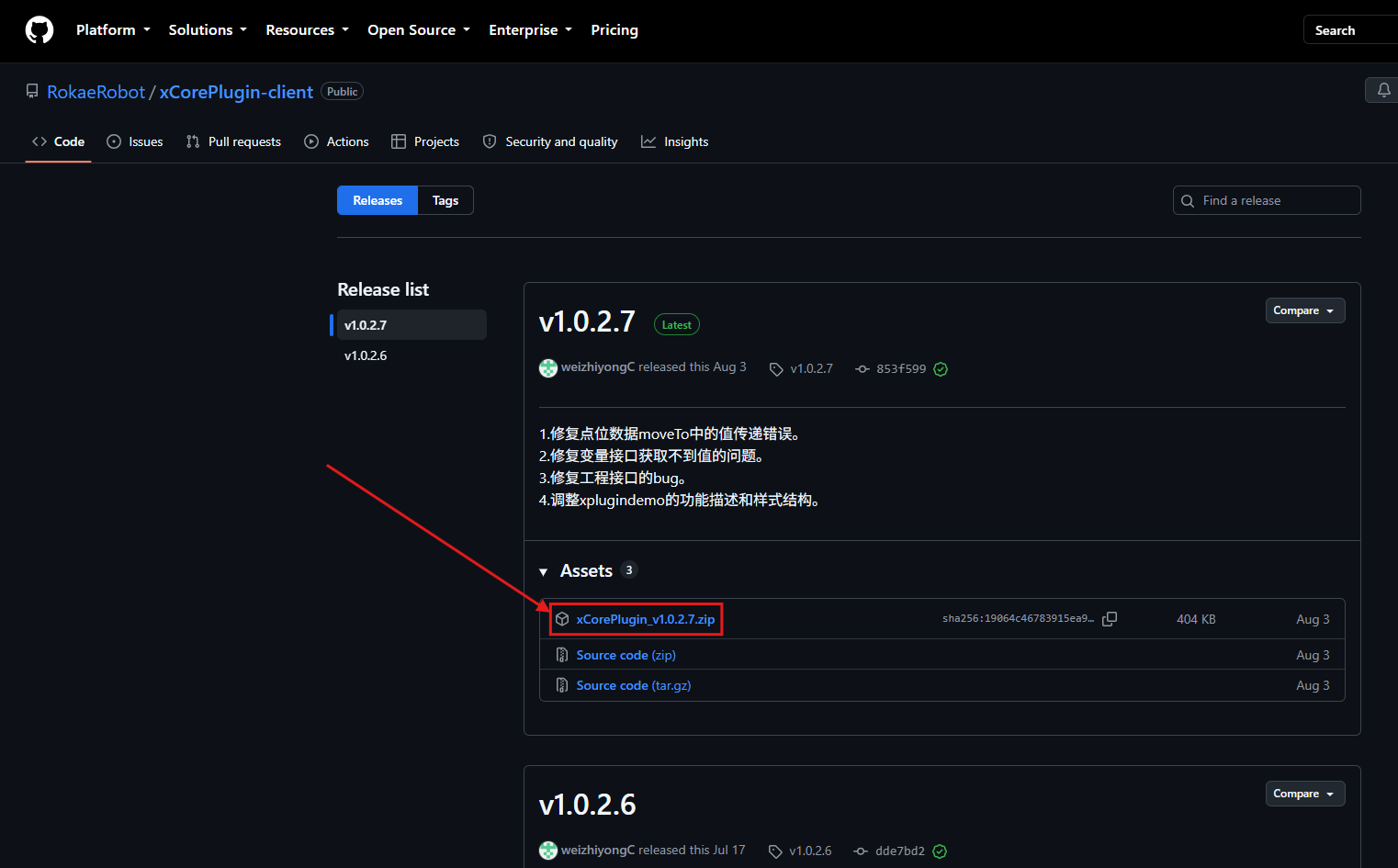Open the Enterprise dropdown menu

point(530,29)
